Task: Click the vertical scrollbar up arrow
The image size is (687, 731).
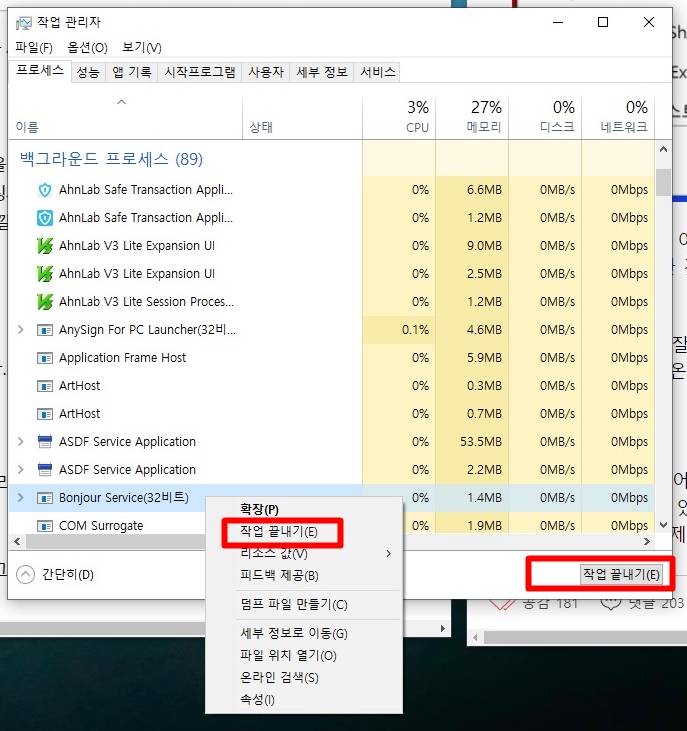Action: click(664, 150)
